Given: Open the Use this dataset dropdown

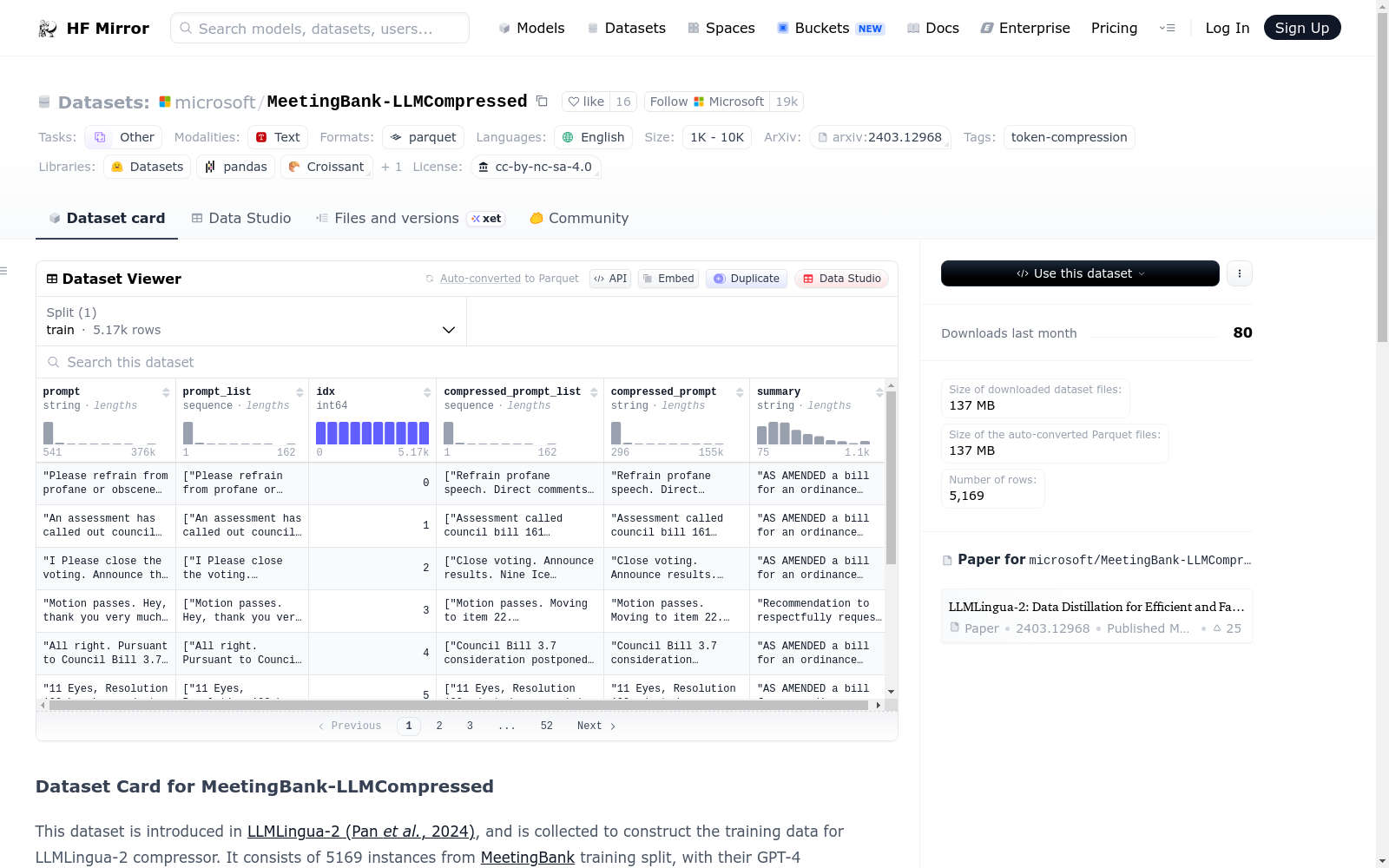Looking at the screenshot, I should [x=1080, y=273].
